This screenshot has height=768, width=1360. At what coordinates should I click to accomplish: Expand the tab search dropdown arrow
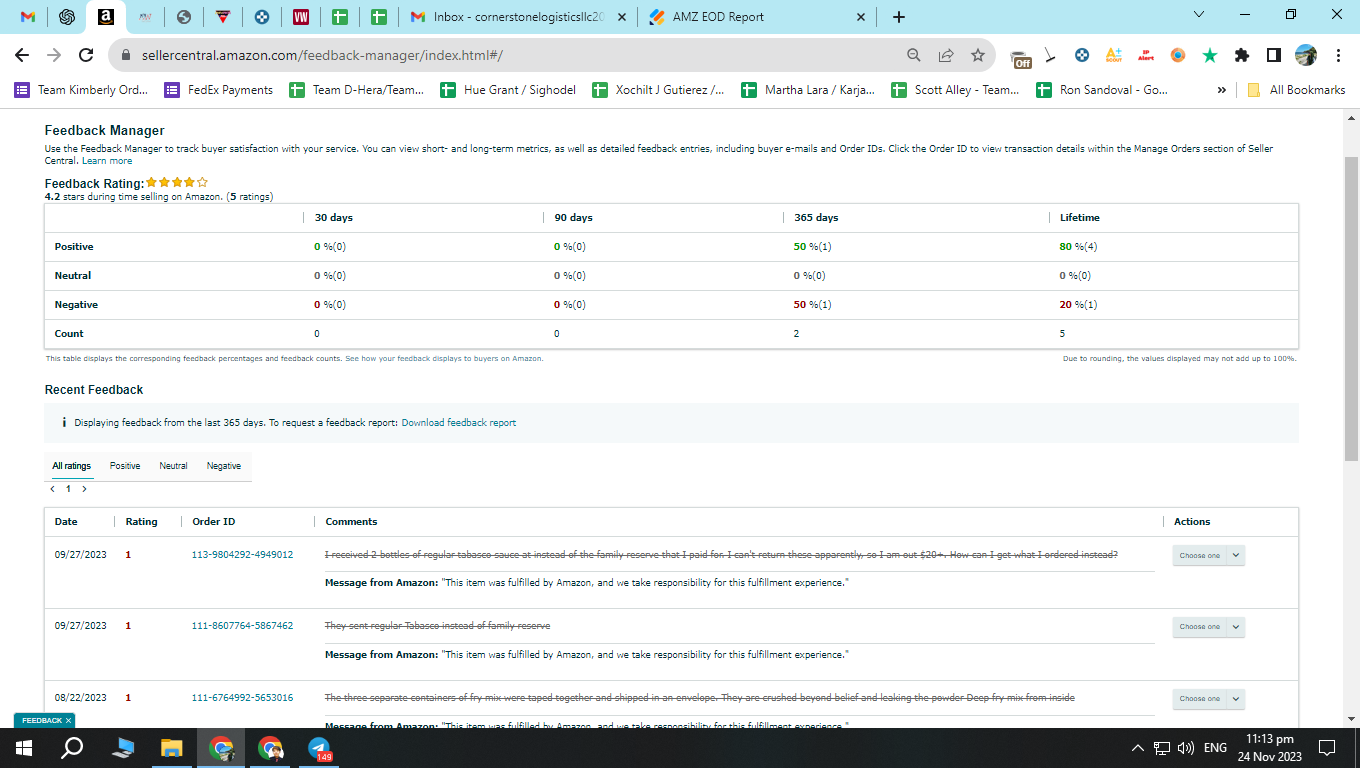1200,15
